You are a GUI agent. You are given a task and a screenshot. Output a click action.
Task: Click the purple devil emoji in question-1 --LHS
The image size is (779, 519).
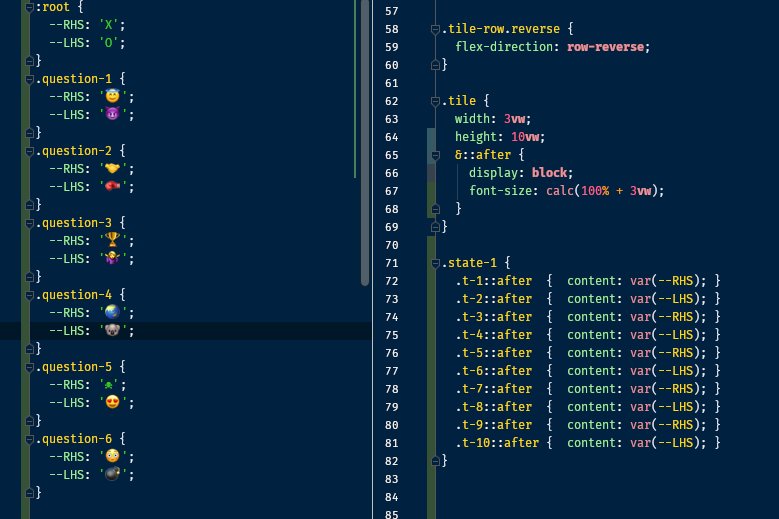[x=113, y=114]
